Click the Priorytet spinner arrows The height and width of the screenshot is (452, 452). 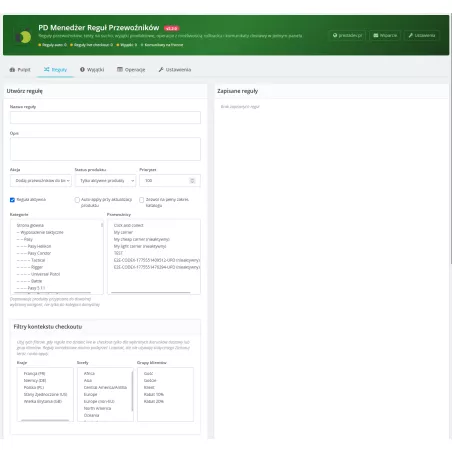click(x=192, y=181)
